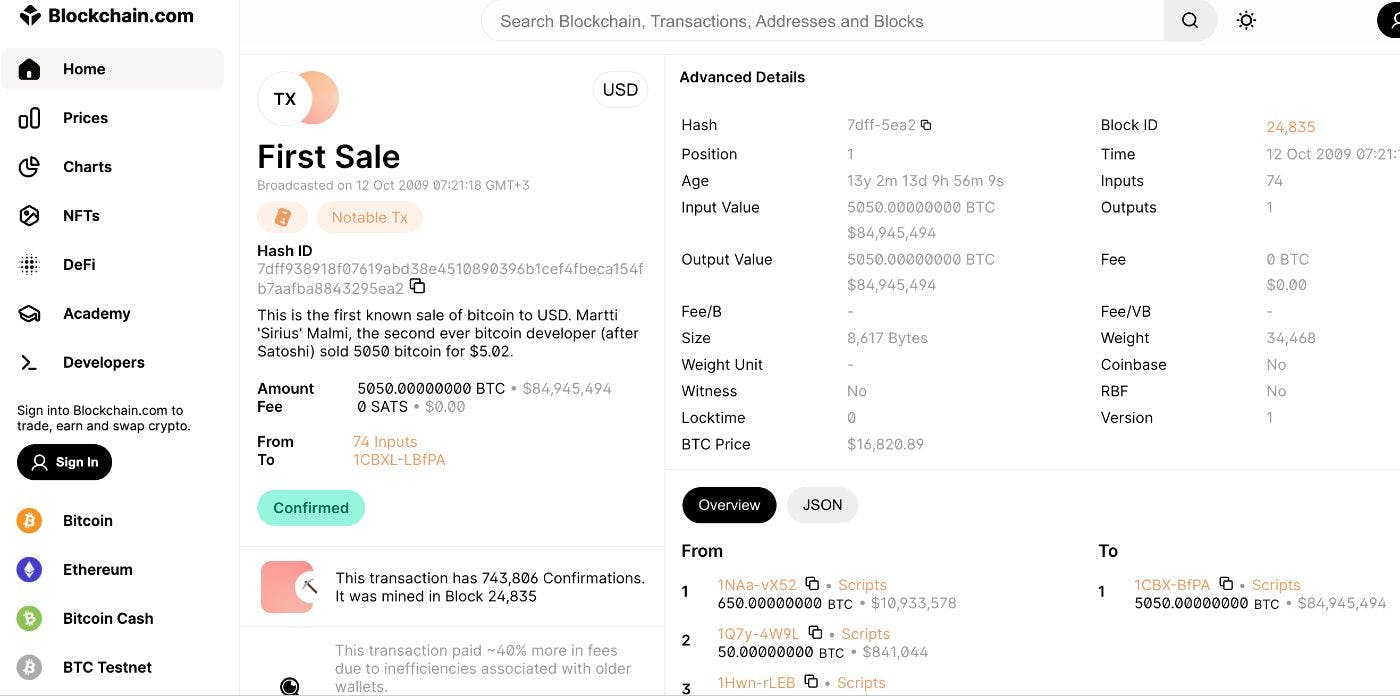Open the 74 Inputs link
The height and width of the screenshot is (696, 1400).
point(385,442)
